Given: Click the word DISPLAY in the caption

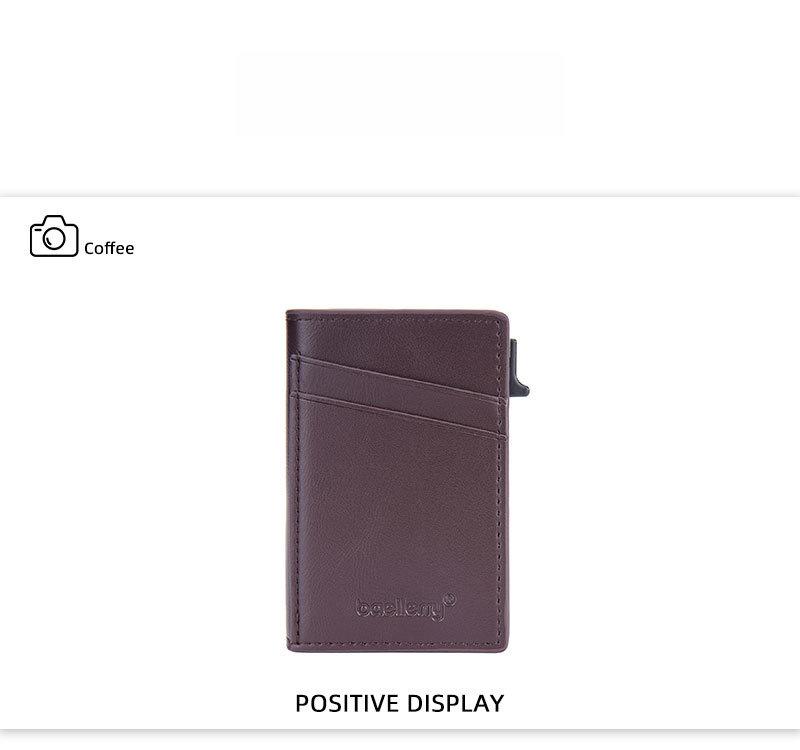Looking at the screenshot, I should pos(456,703).
